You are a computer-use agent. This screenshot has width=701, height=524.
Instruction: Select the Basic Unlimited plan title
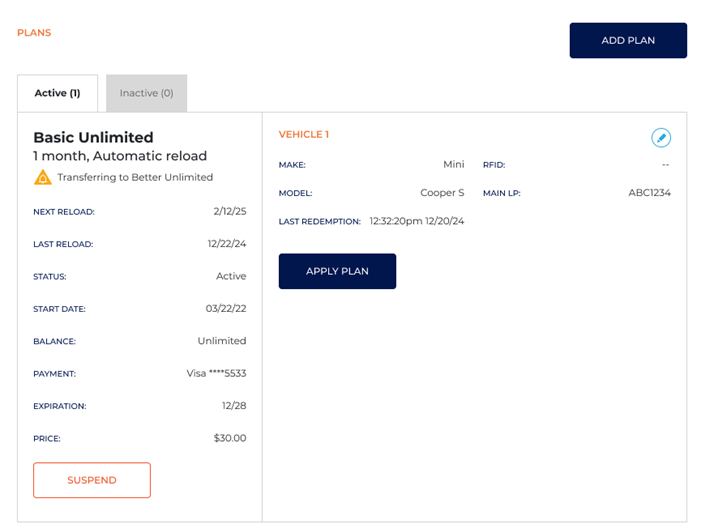pos(93,137)
